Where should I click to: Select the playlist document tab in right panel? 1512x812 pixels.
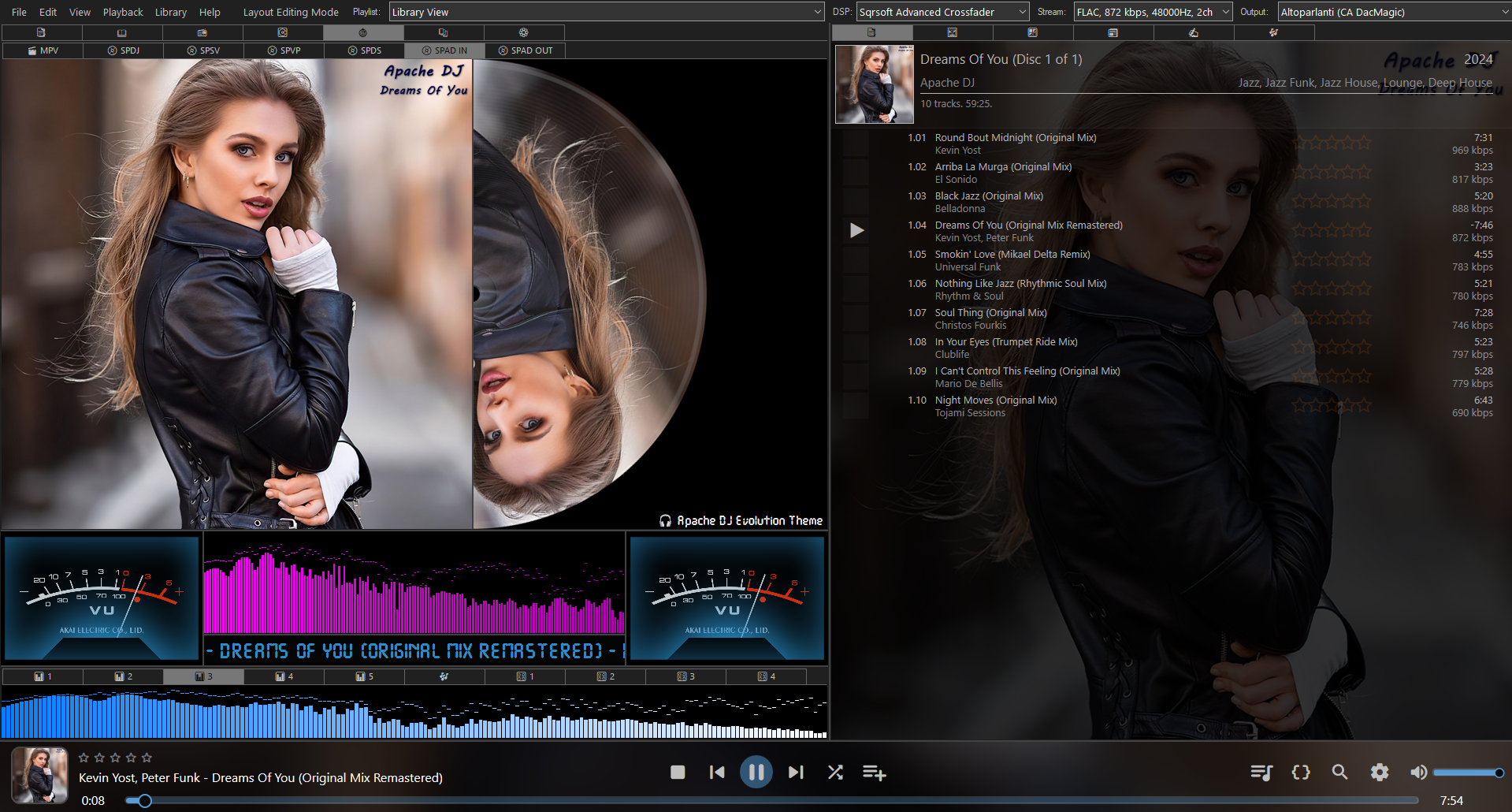pos(872,32)
